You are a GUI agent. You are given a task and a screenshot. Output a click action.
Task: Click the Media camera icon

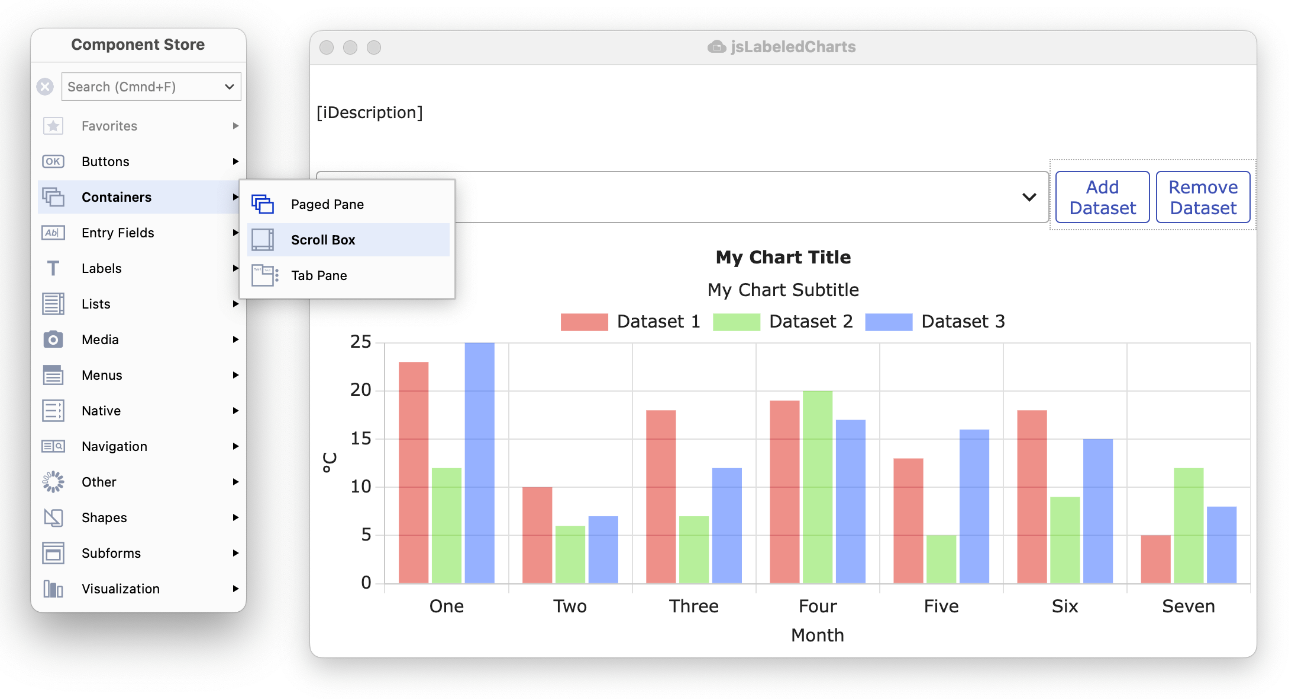click(x=53, y=340)
